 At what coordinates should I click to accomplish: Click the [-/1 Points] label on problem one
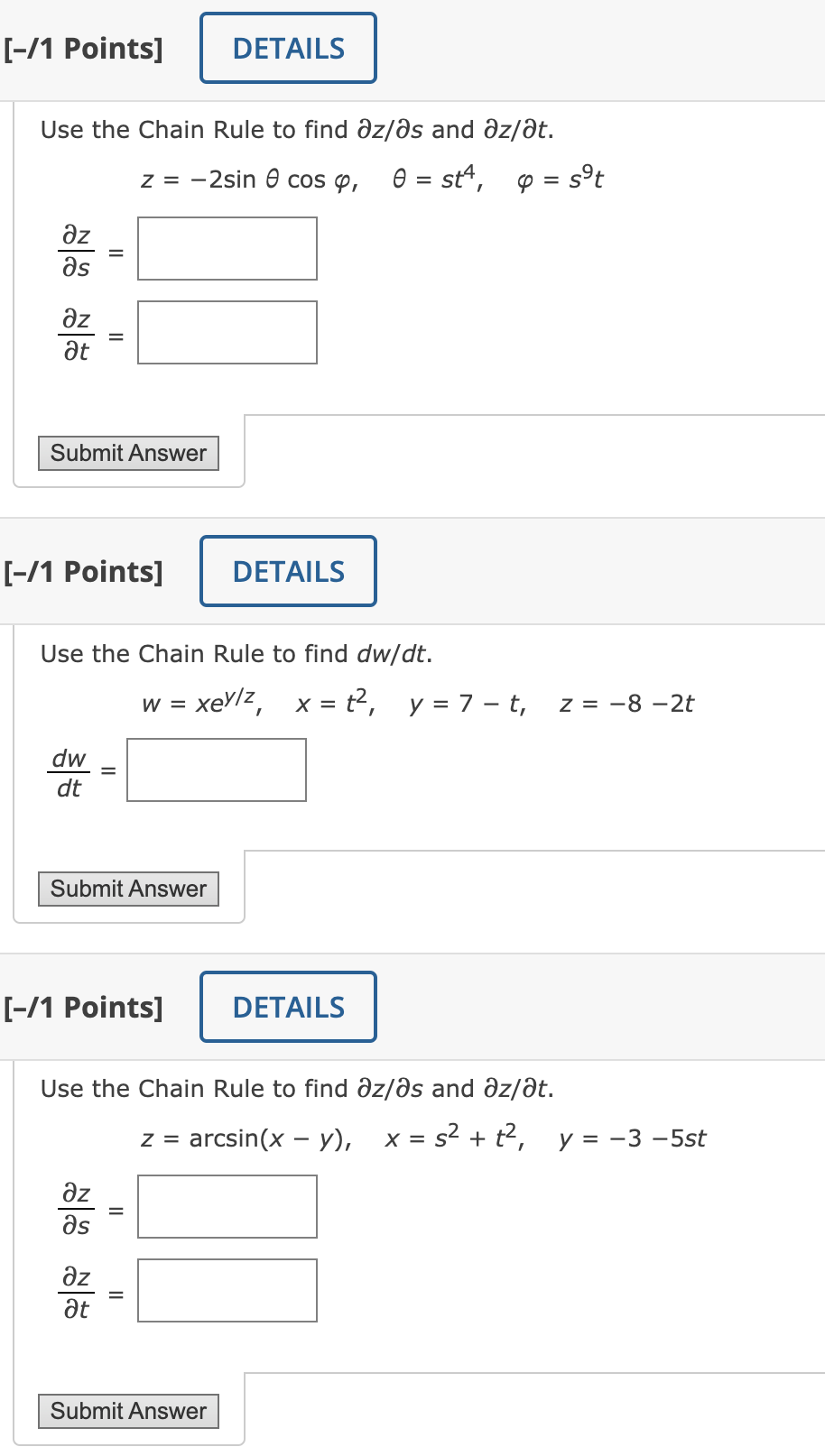coord(82,48)
